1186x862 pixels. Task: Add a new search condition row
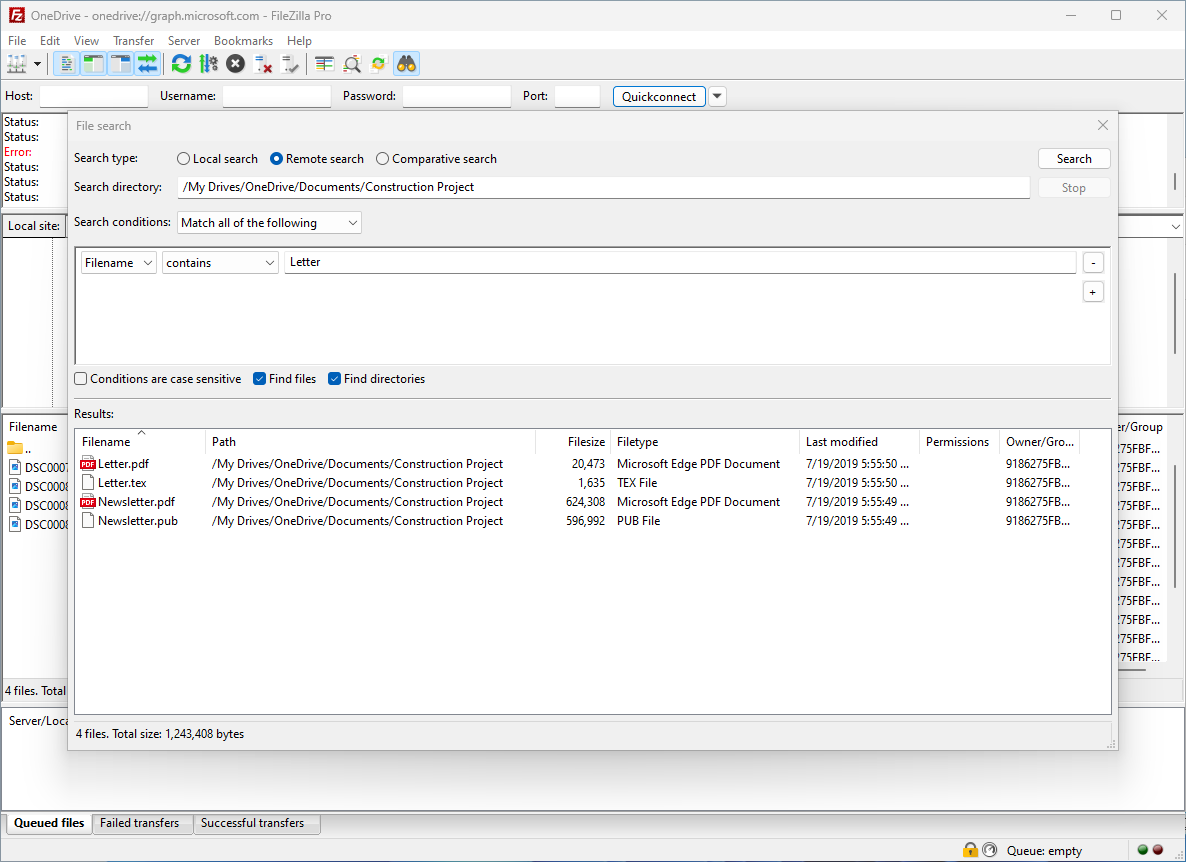pos(1093,291)
